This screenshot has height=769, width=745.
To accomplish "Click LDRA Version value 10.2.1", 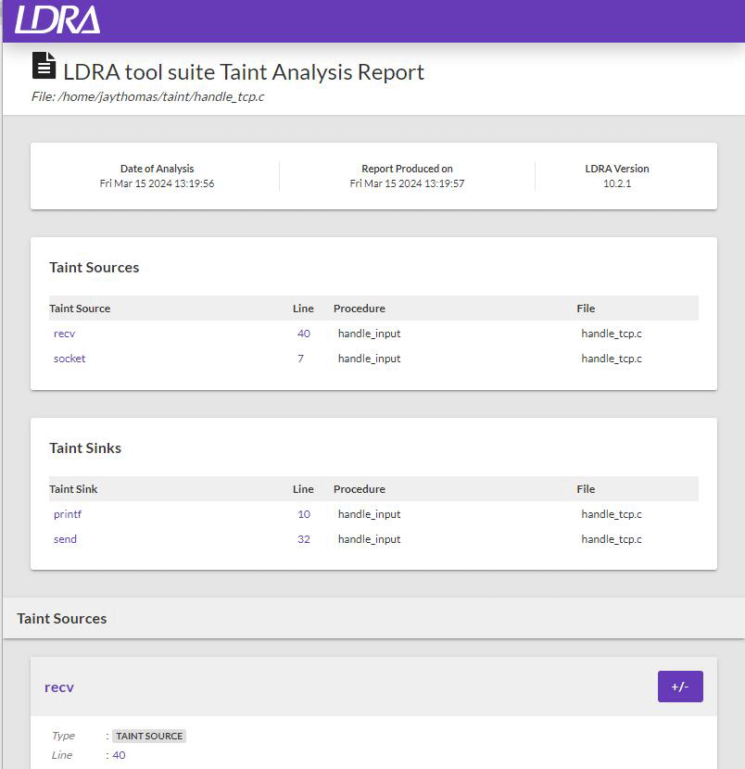I will pyautogui.click(x=617, y=183).
